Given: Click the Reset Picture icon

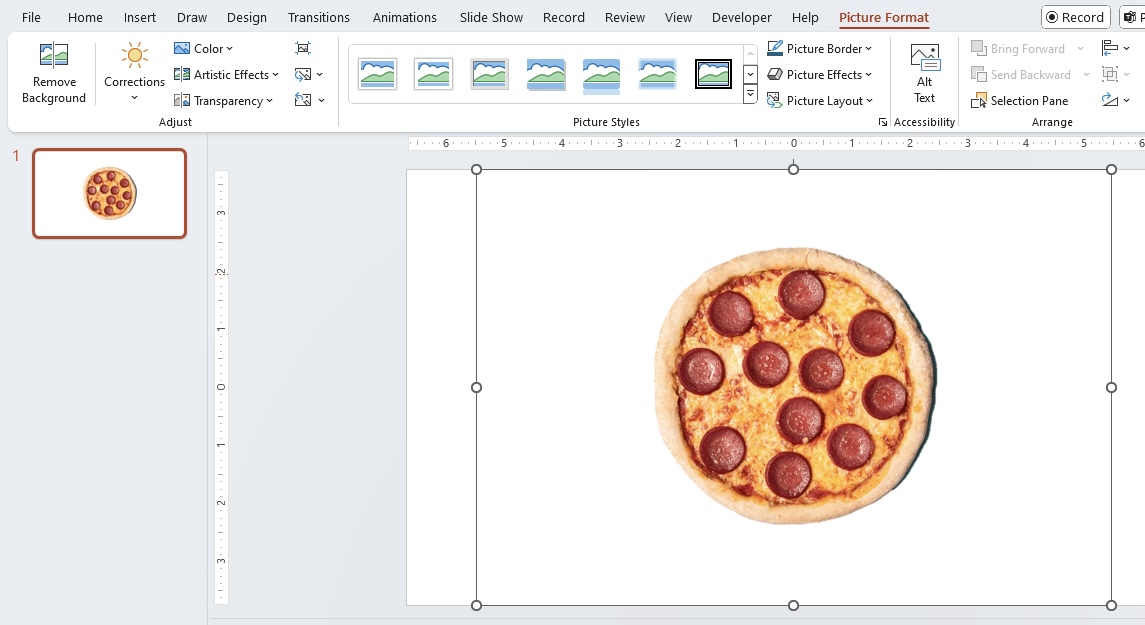Looking at the screenshot, I should point(302,101).
